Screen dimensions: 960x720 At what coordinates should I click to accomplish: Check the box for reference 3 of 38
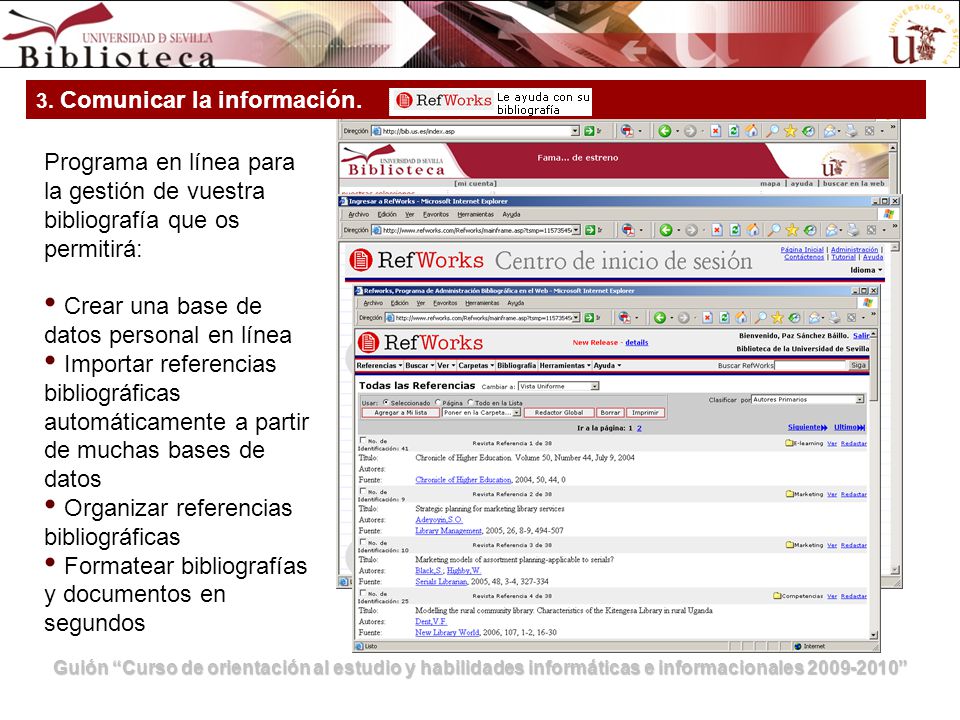click(x=363, y=542)
